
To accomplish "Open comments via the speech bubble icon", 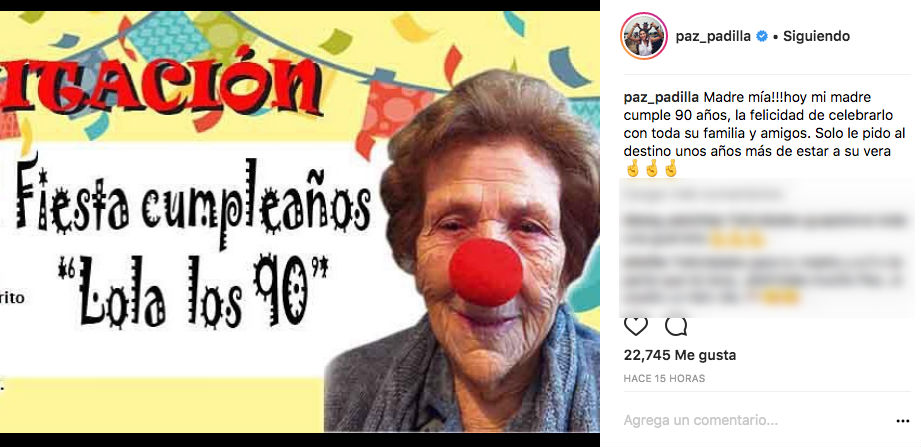I will (x=676, y=327).
